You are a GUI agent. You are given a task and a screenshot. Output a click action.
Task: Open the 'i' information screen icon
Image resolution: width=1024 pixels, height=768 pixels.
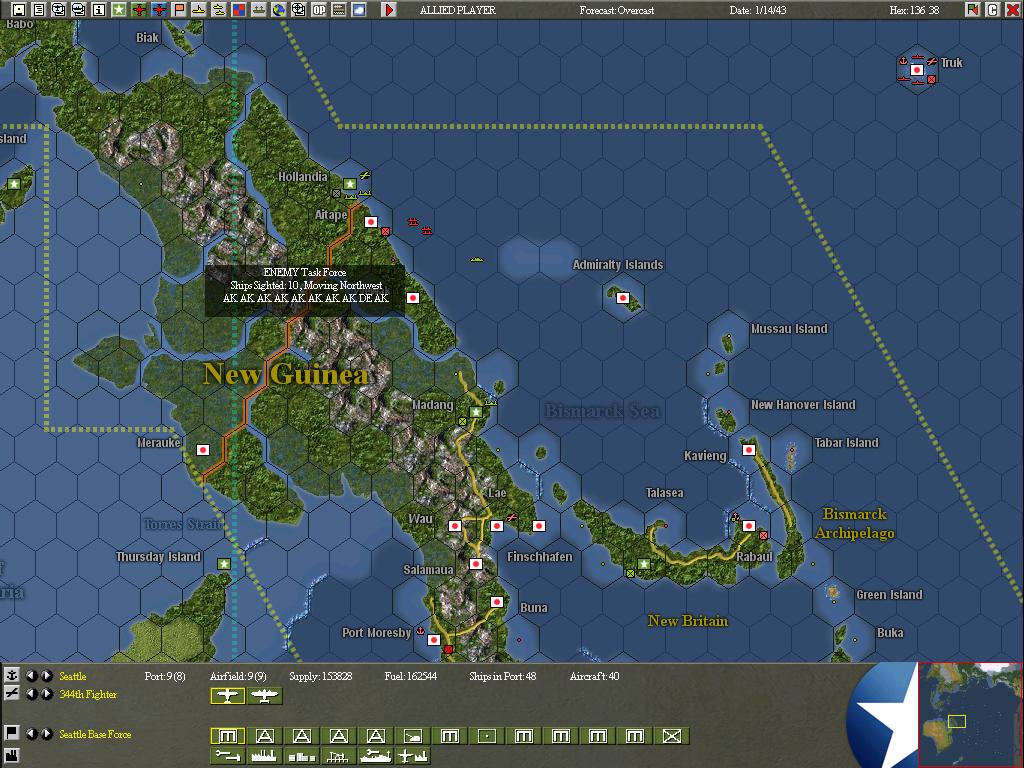[99, 10]
